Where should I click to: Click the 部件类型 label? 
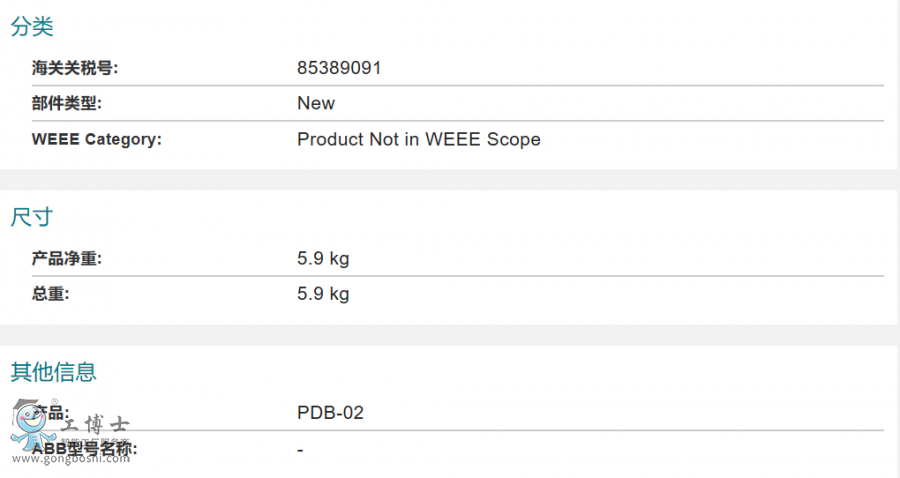coord(67,103)
